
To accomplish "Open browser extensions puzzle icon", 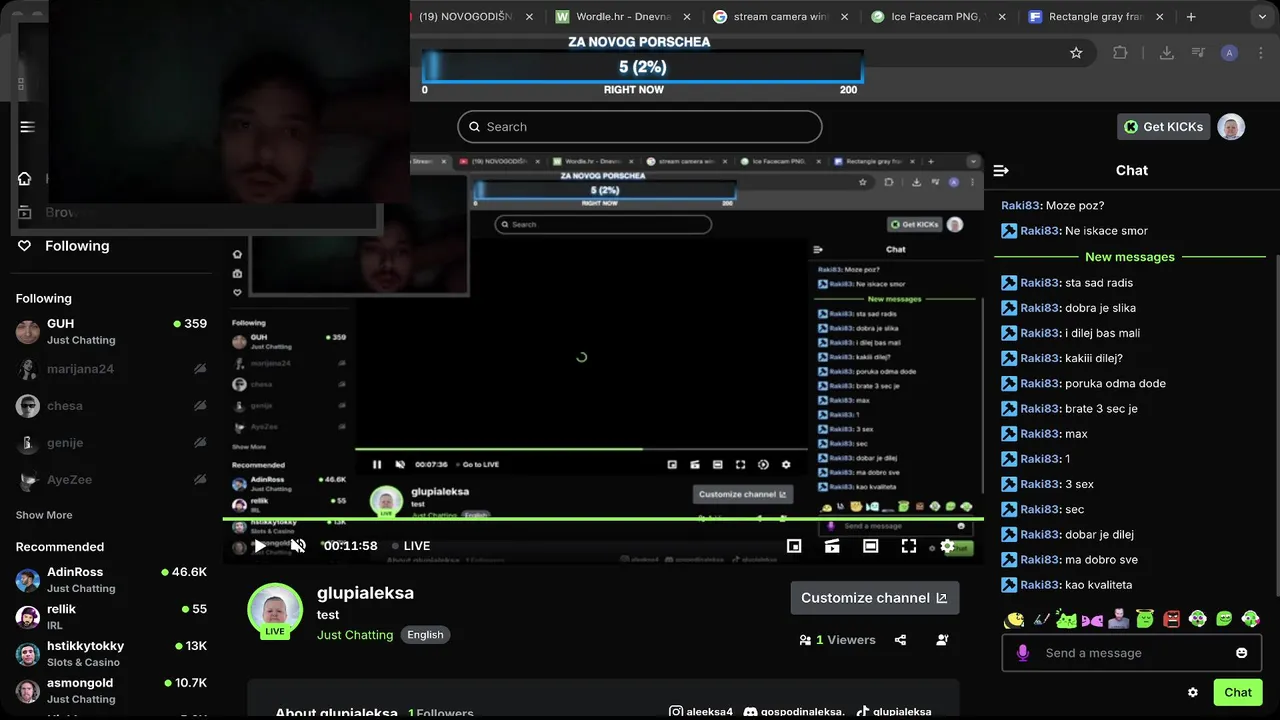I will [x=1120, y=53].
